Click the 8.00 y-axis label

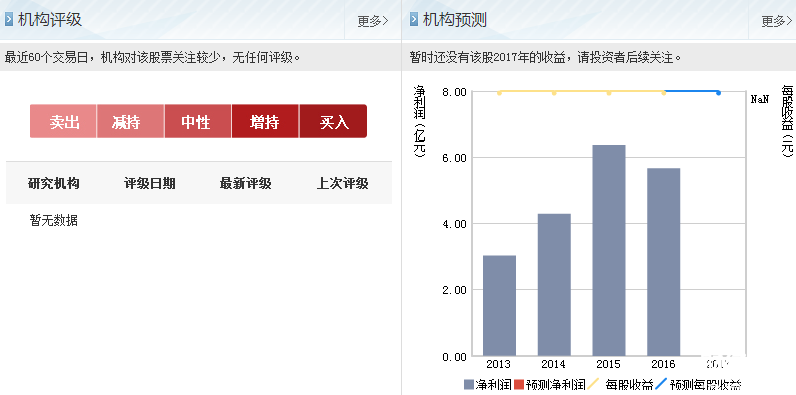453,92
